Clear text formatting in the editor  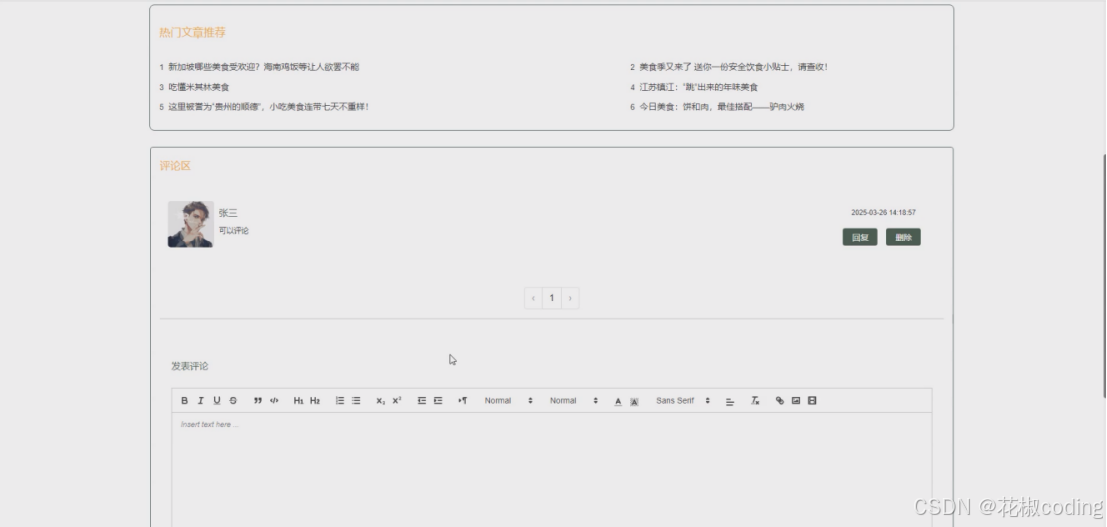pos(755,401)
